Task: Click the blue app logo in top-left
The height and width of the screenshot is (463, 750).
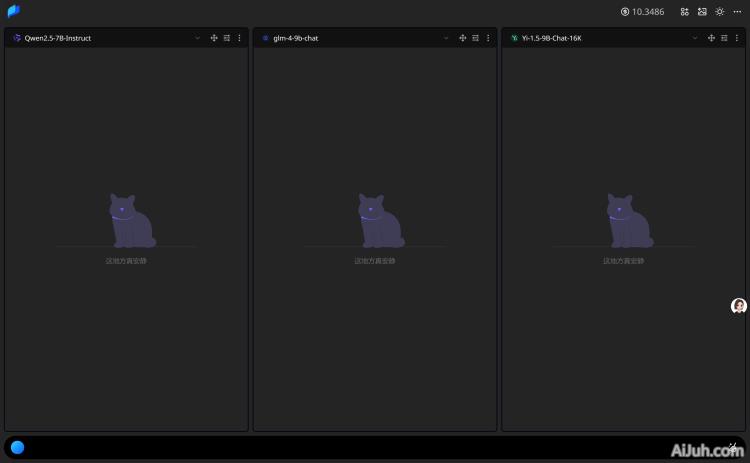Action: pos(14,12)
